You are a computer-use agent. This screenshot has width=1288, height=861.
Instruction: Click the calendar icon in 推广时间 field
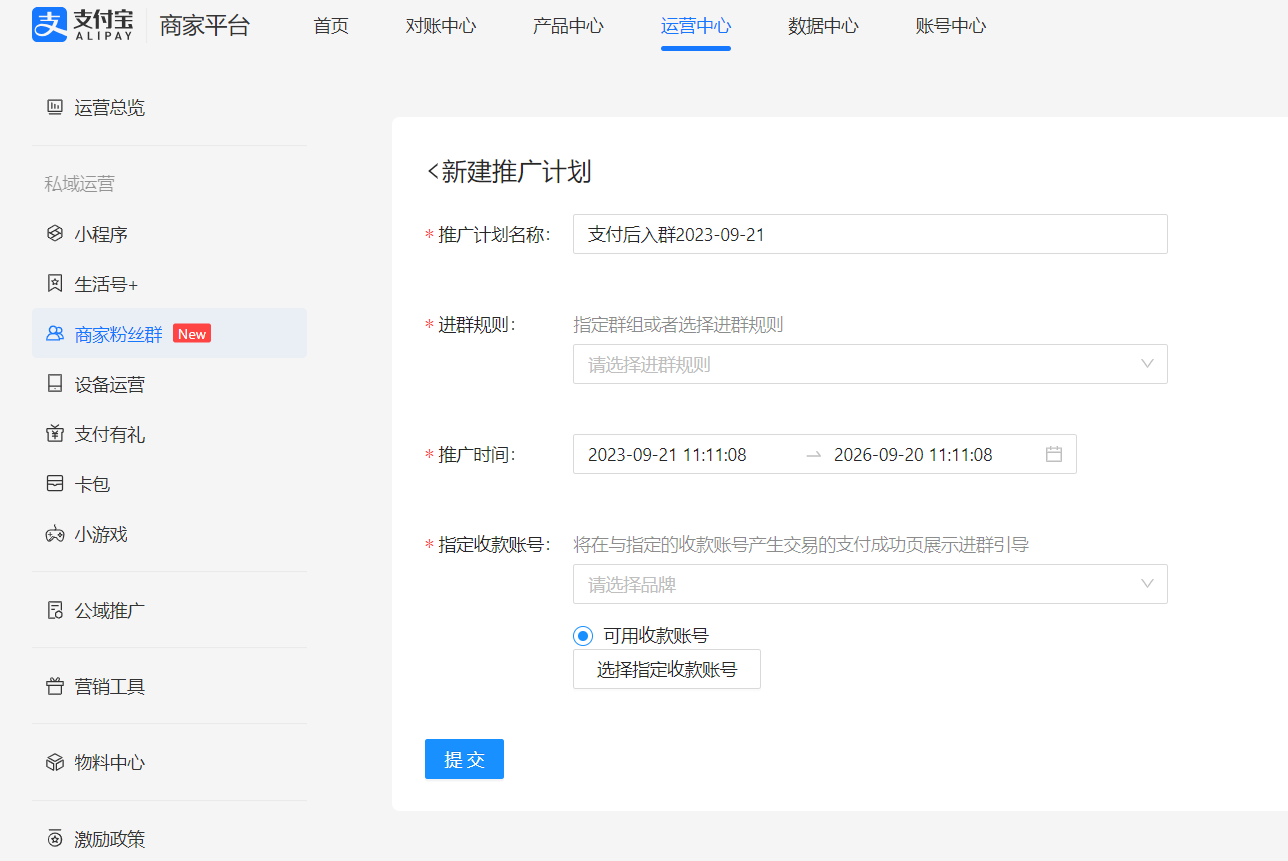[x=1053, y=454]
